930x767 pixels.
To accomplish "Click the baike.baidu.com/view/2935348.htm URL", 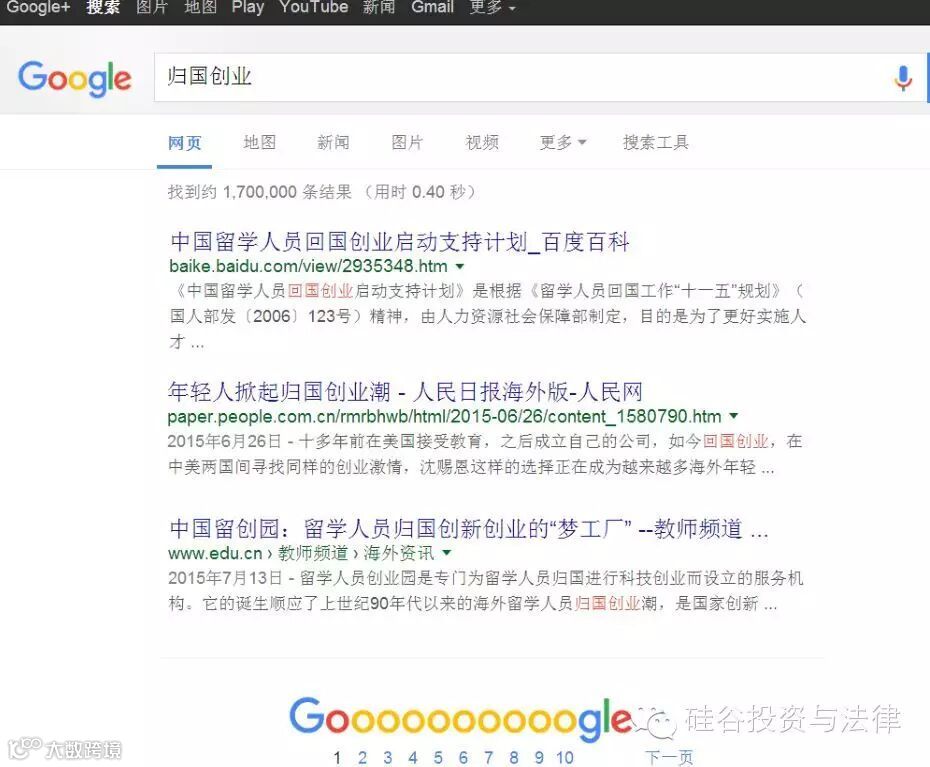I will (308, 266).
